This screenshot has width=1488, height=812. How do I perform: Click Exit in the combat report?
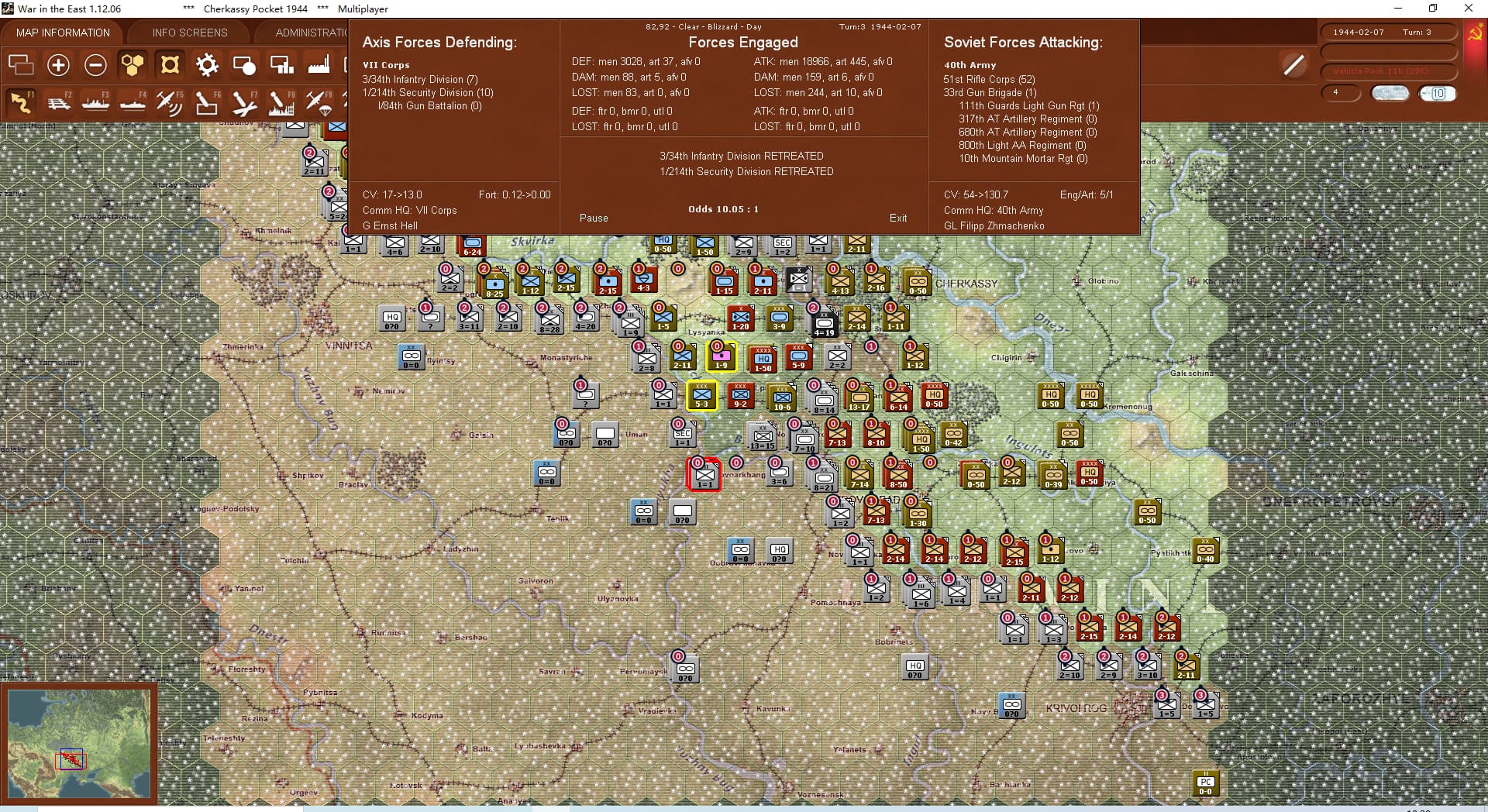(x=898, y=218)
